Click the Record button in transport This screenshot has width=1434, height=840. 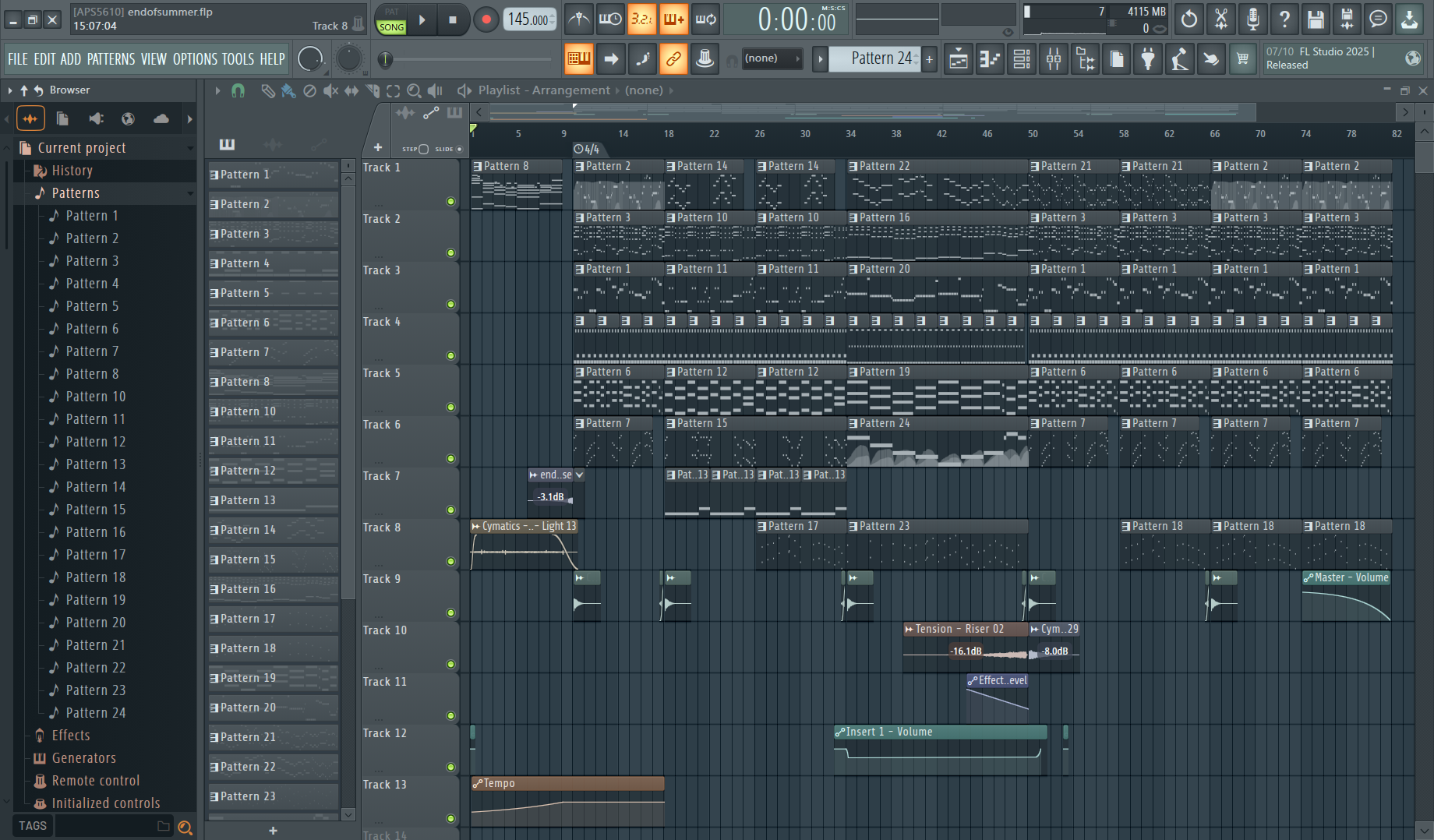tap(486, 19)
